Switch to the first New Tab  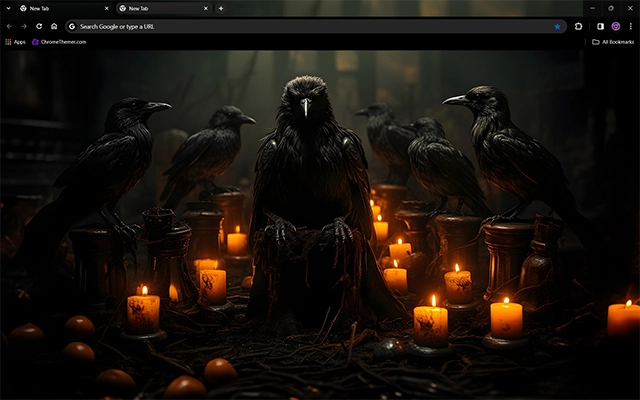64,8
